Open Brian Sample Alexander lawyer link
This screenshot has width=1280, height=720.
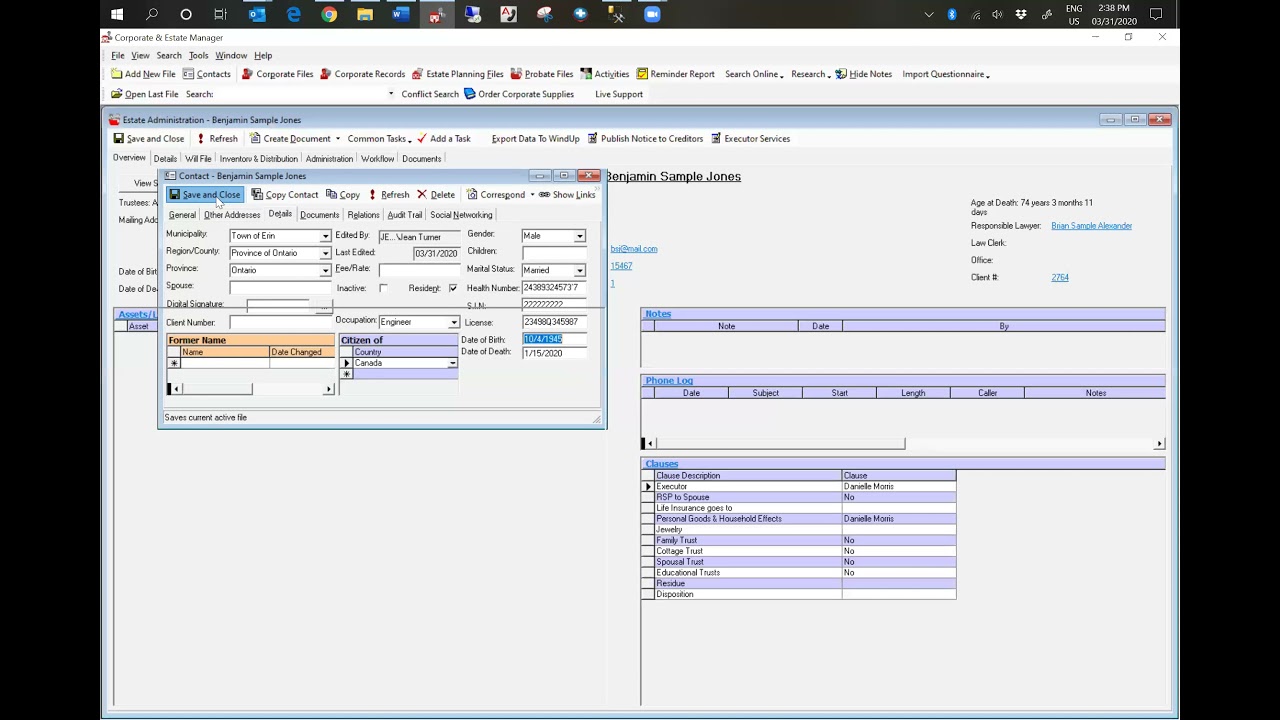(x=1091, y=226)
